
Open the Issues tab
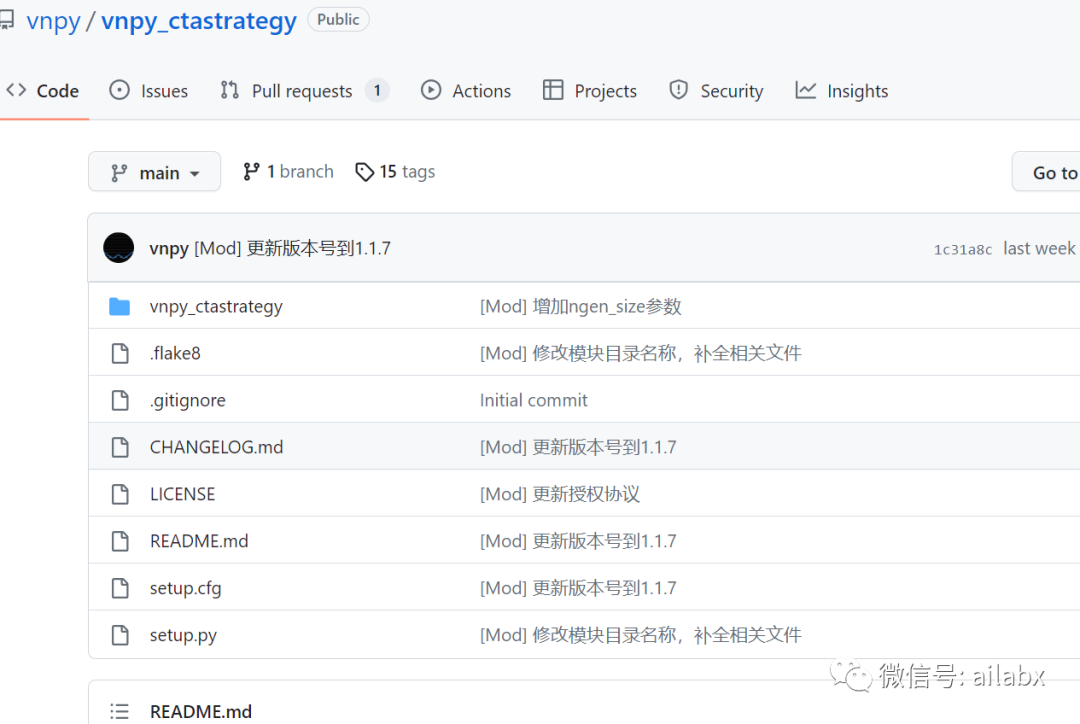click(148, 91)
